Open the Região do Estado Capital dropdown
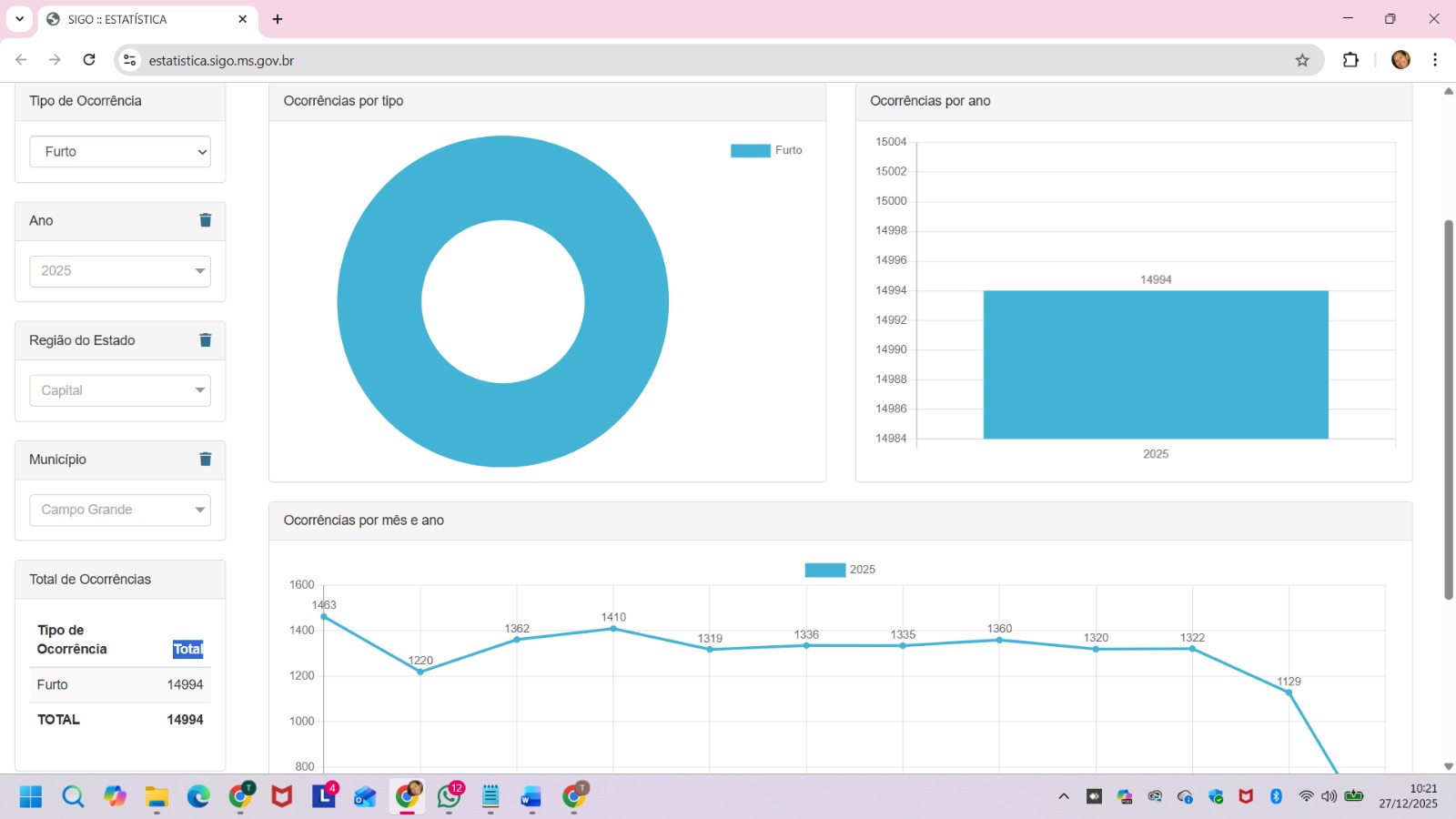This screenshot has height=819, width=1456. [x=120, y=390]
